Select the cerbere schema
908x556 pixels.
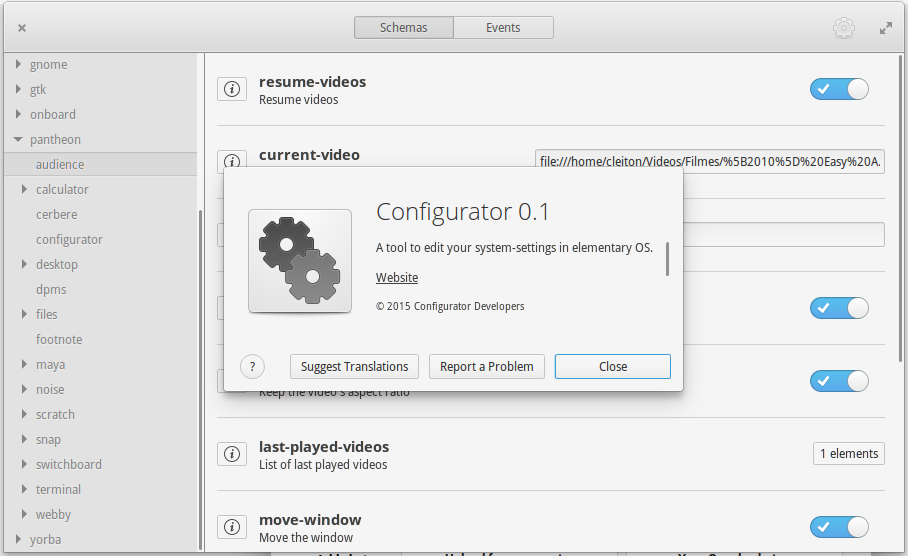point(56,214)
